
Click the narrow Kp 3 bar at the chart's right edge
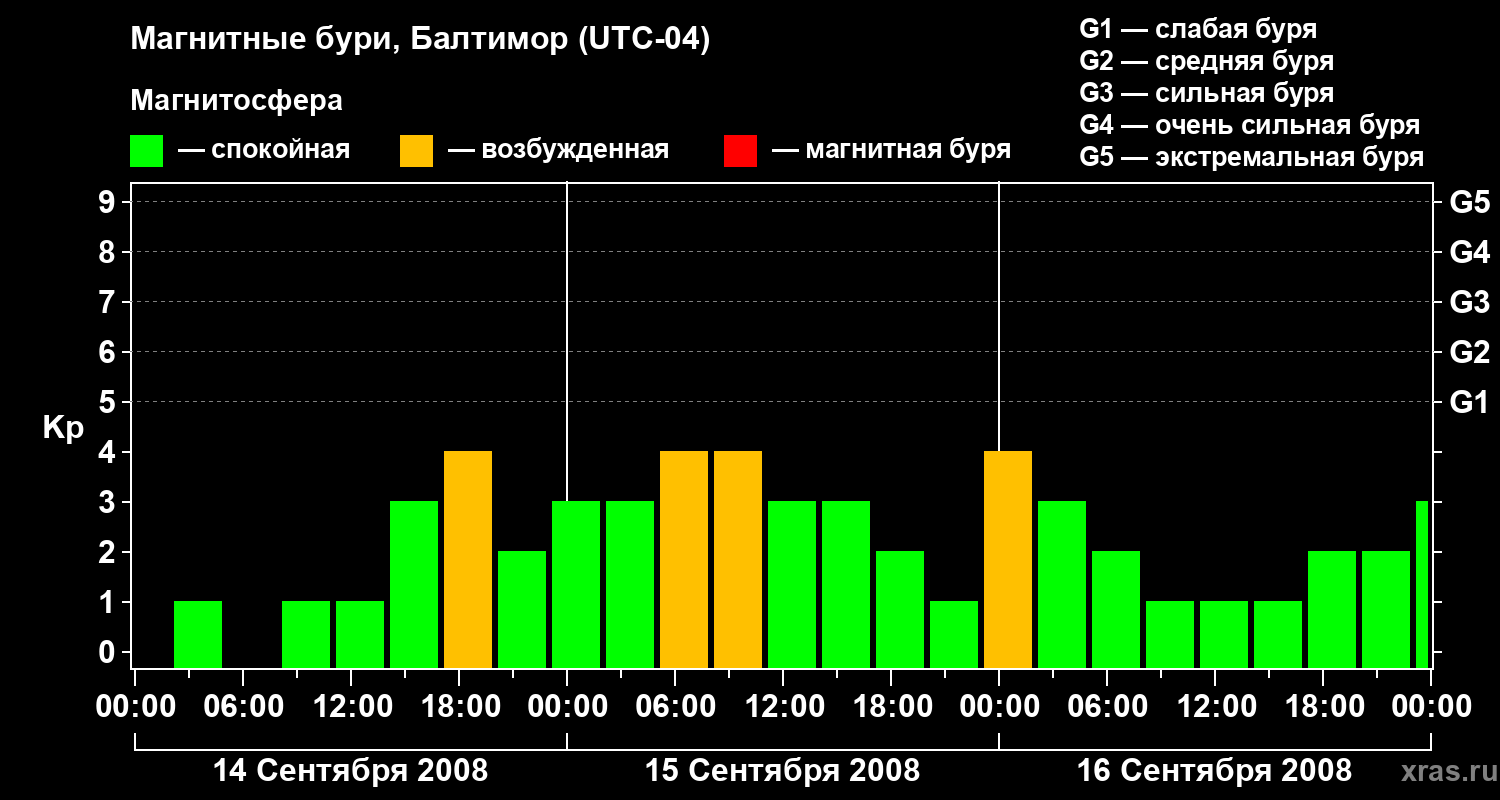[1422, 584]
